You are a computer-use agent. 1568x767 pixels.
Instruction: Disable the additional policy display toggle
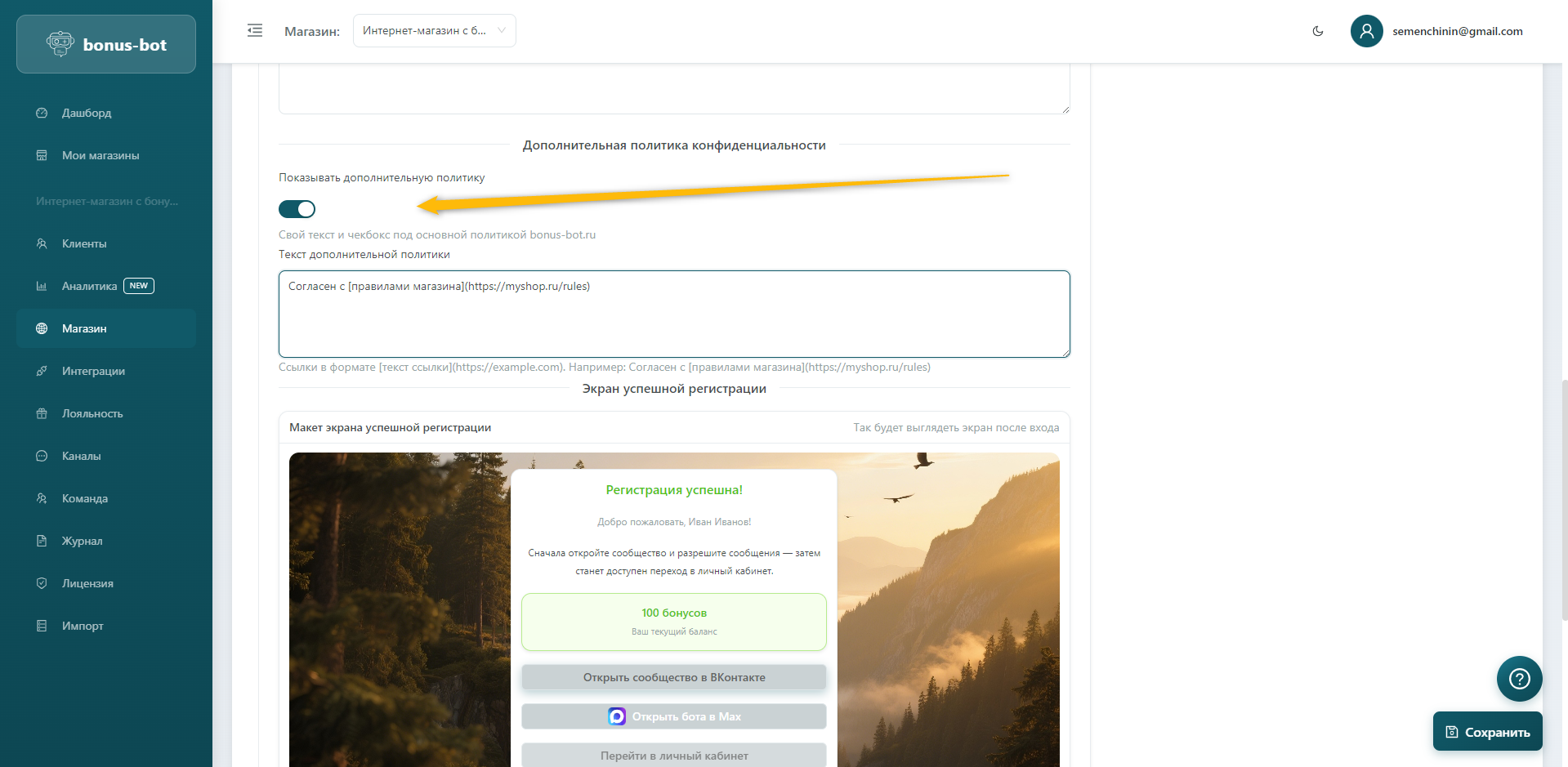pyautogui.click(x=297, y=209)
